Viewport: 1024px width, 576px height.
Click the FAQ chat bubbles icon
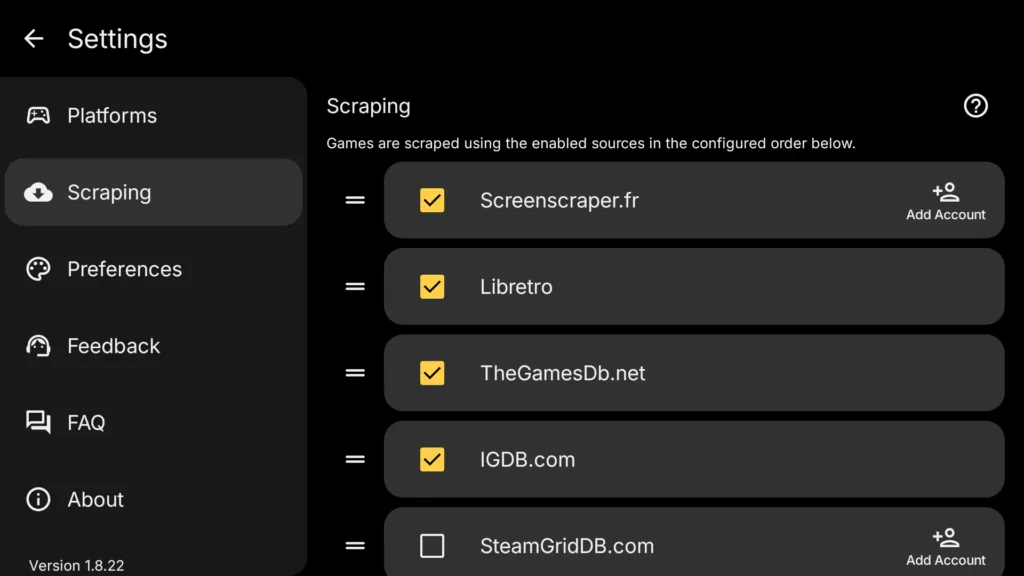tap(38, 423)
